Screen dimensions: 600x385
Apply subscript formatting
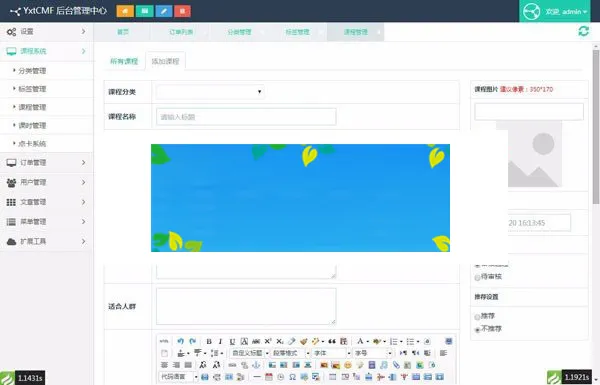(280, 341)
